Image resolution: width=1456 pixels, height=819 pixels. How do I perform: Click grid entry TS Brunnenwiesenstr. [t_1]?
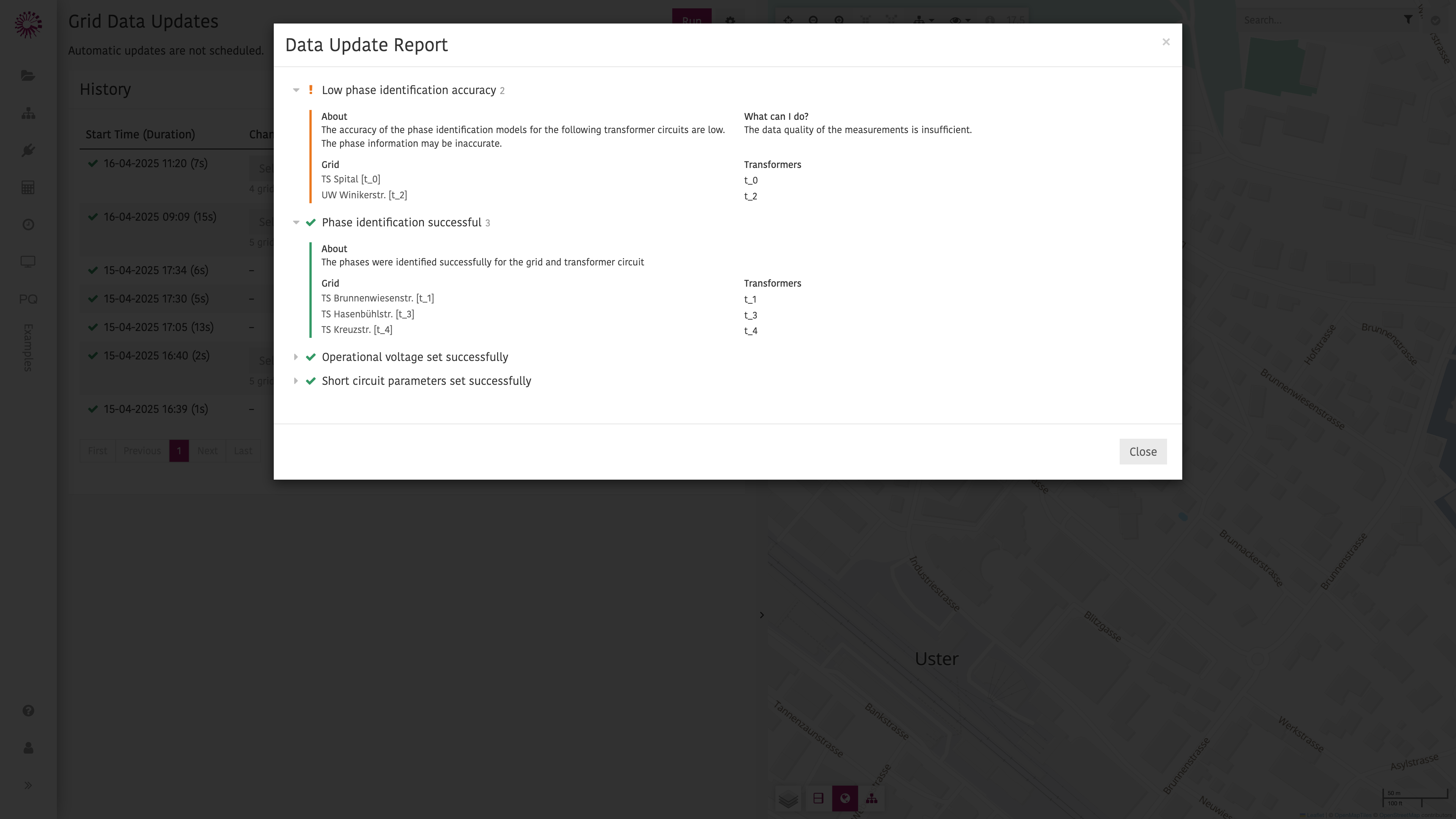(378, 298)
